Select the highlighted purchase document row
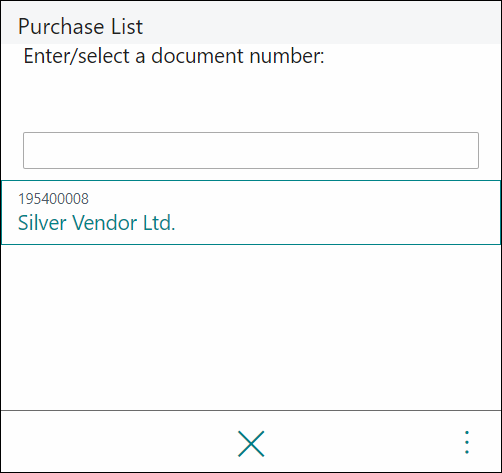This screenshot has width=502, height=473. pos(251,212)
